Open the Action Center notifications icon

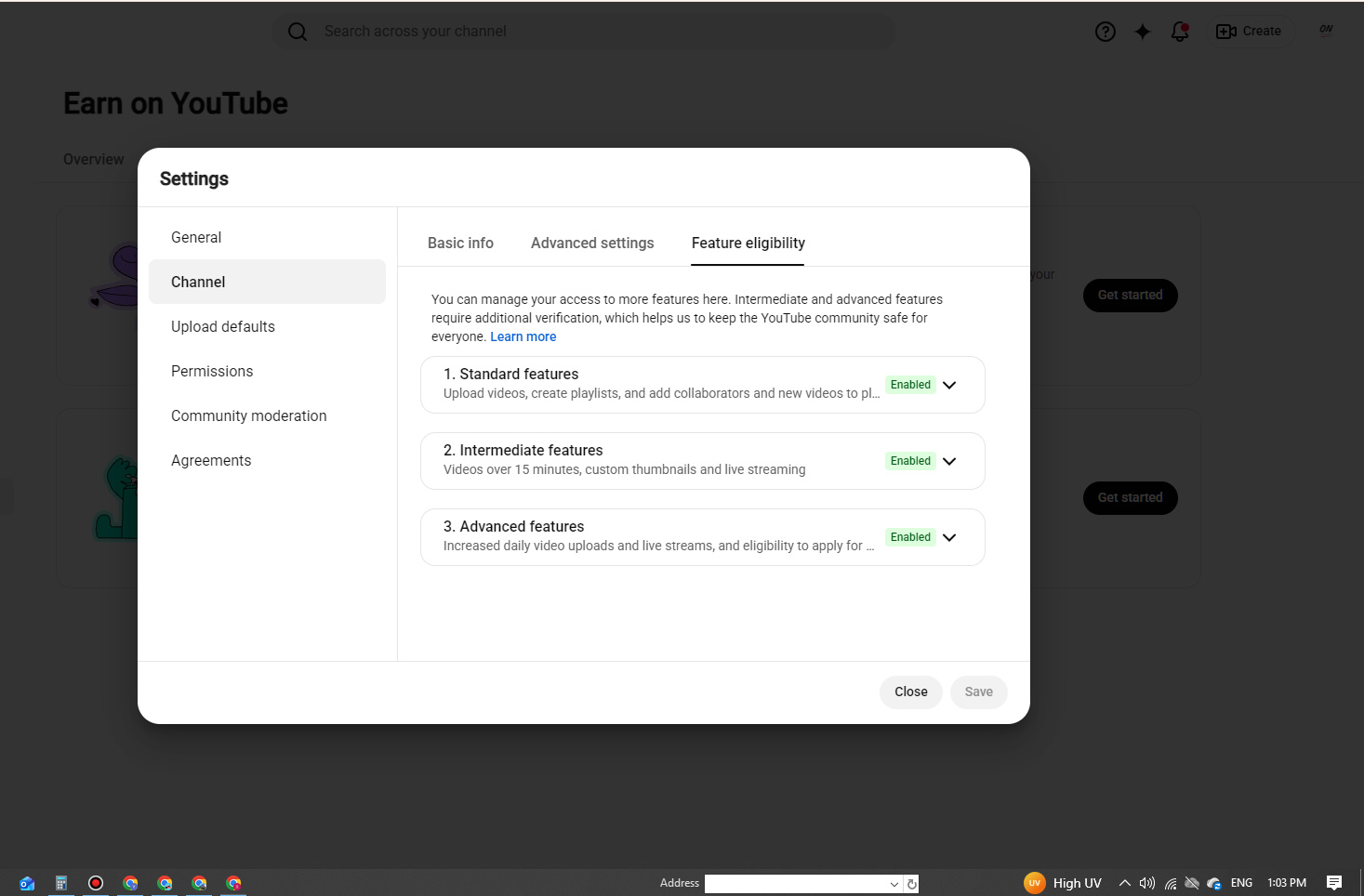(1334, 883)
